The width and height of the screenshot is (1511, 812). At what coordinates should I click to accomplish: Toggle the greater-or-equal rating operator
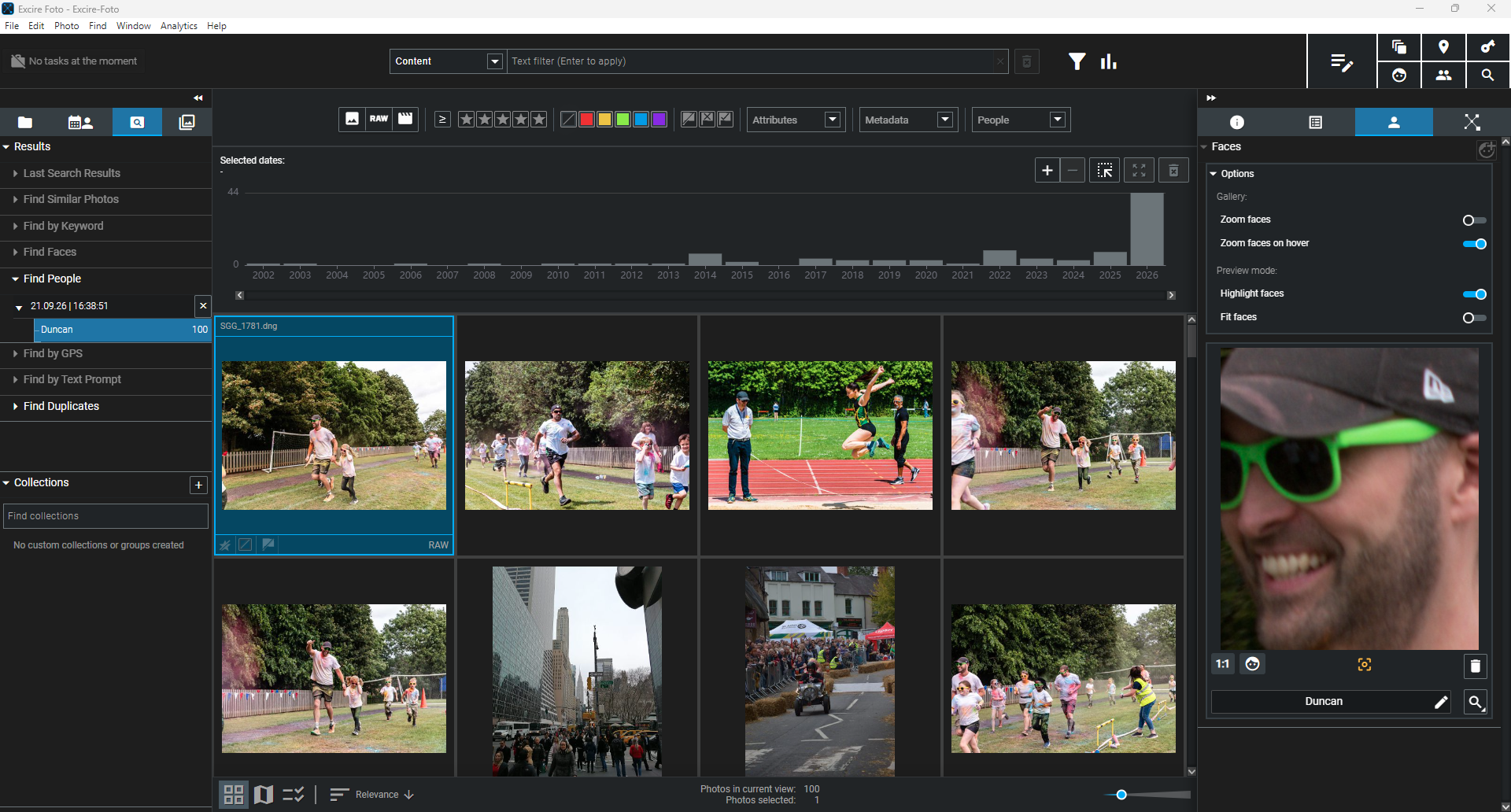442,120
